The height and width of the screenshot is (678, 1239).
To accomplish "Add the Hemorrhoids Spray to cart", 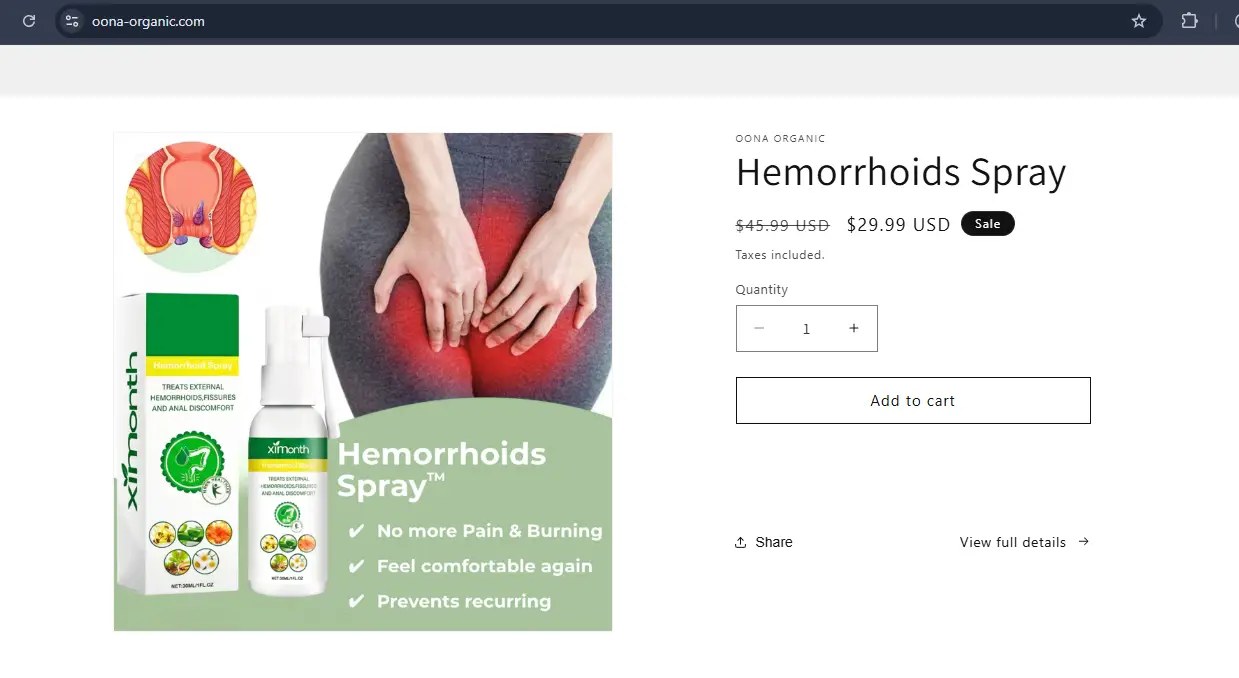I will 913,400.
